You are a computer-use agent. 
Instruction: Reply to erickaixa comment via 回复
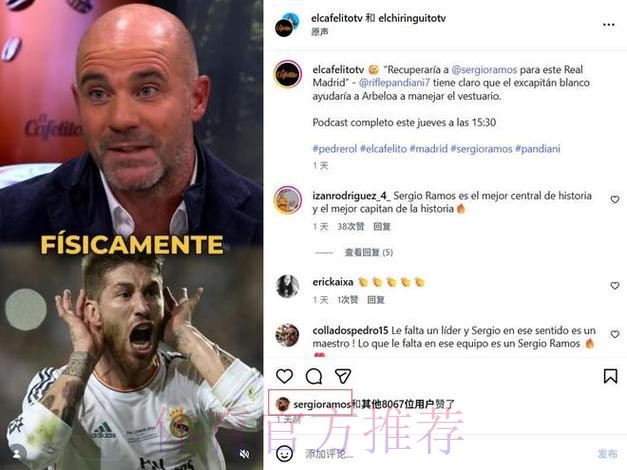click(x=375, y=300)
